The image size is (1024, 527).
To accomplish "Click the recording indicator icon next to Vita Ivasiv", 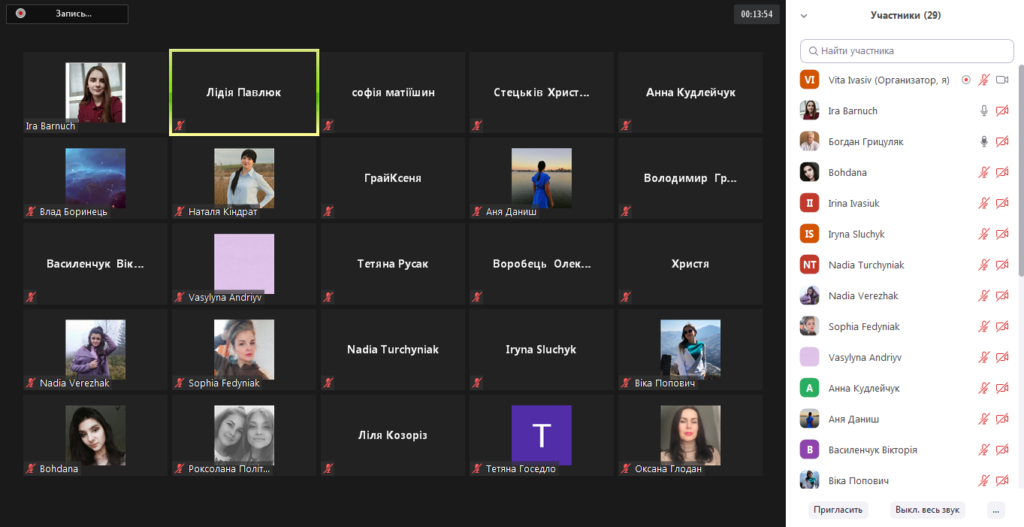I will pos(965,80).
